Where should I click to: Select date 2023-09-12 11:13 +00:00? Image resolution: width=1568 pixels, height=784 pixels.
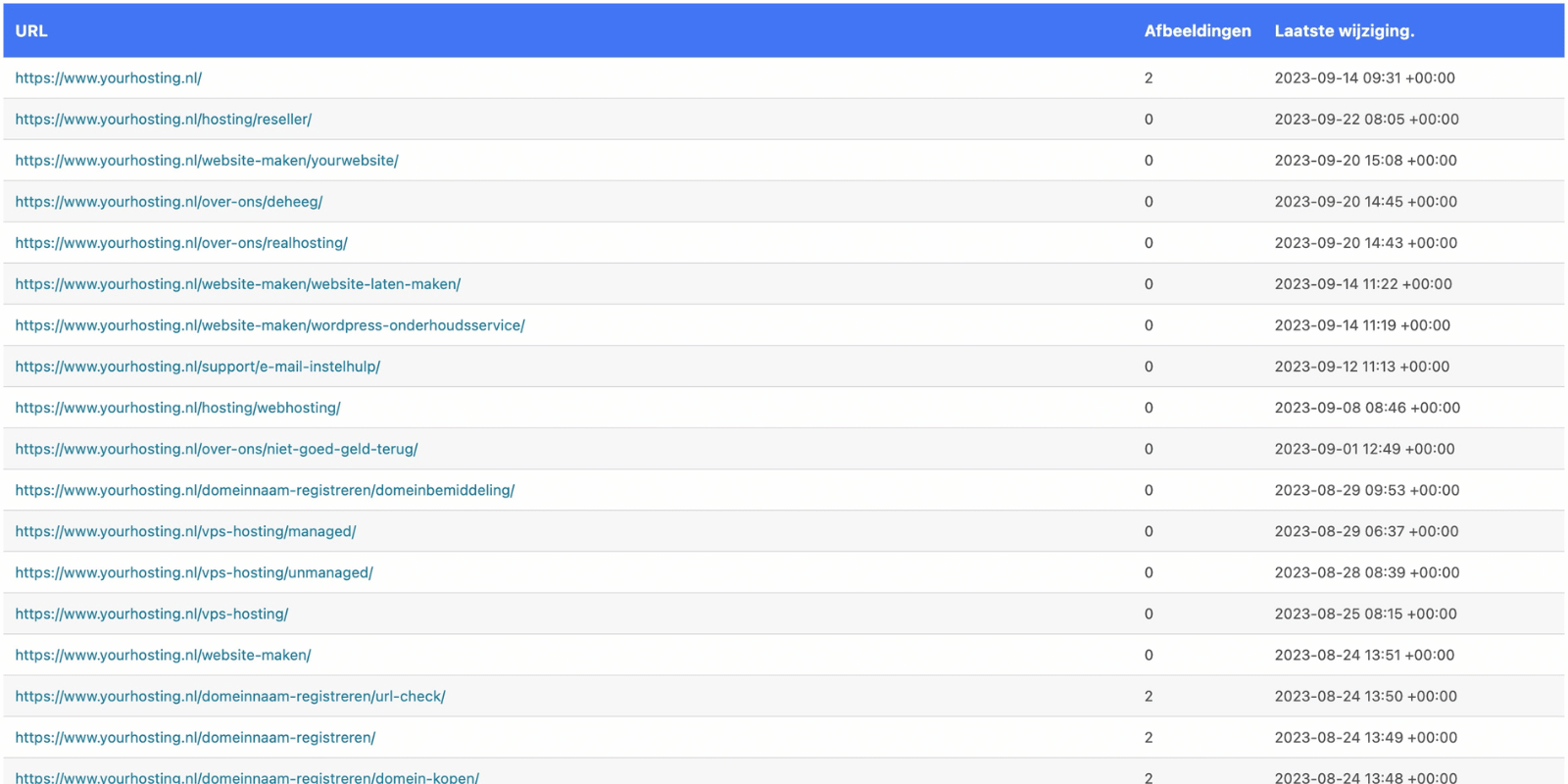1362,367
